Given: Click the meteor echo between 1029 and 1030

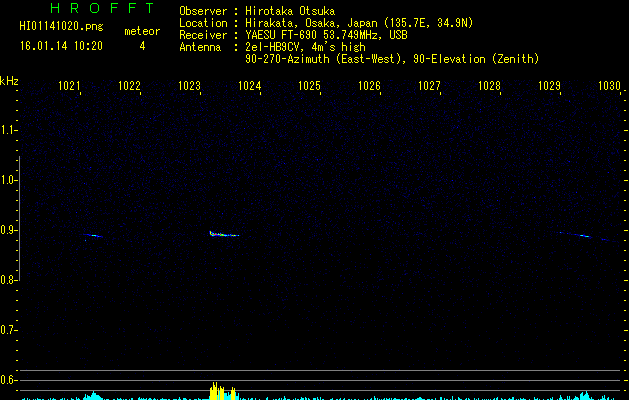Looking at the screenshot, I should [x=584, y=236].
